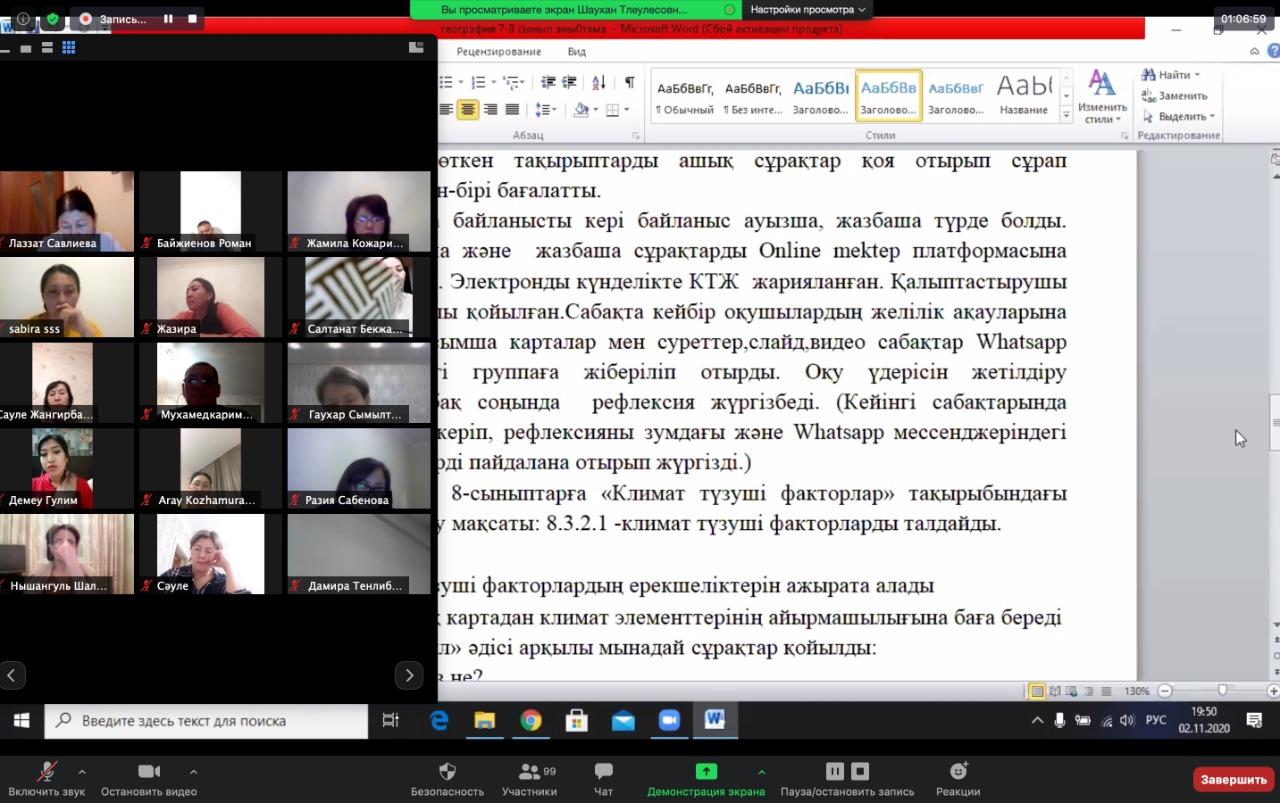The width and height of the screenshot is (1280, 803).
Task: Open the Найти dropdown in Word
Action: 1172,75
